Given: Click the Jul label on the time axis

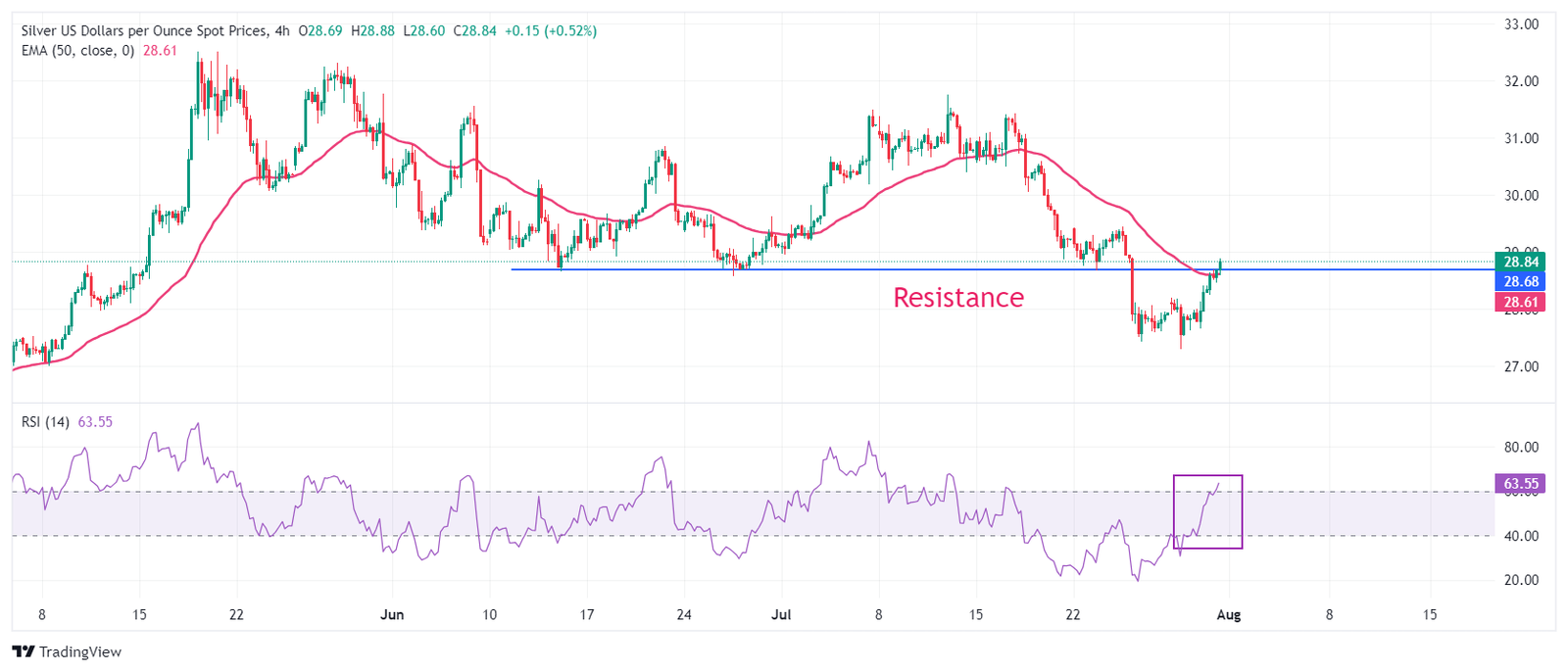Looking at the screenshot, I should [781, 615].
